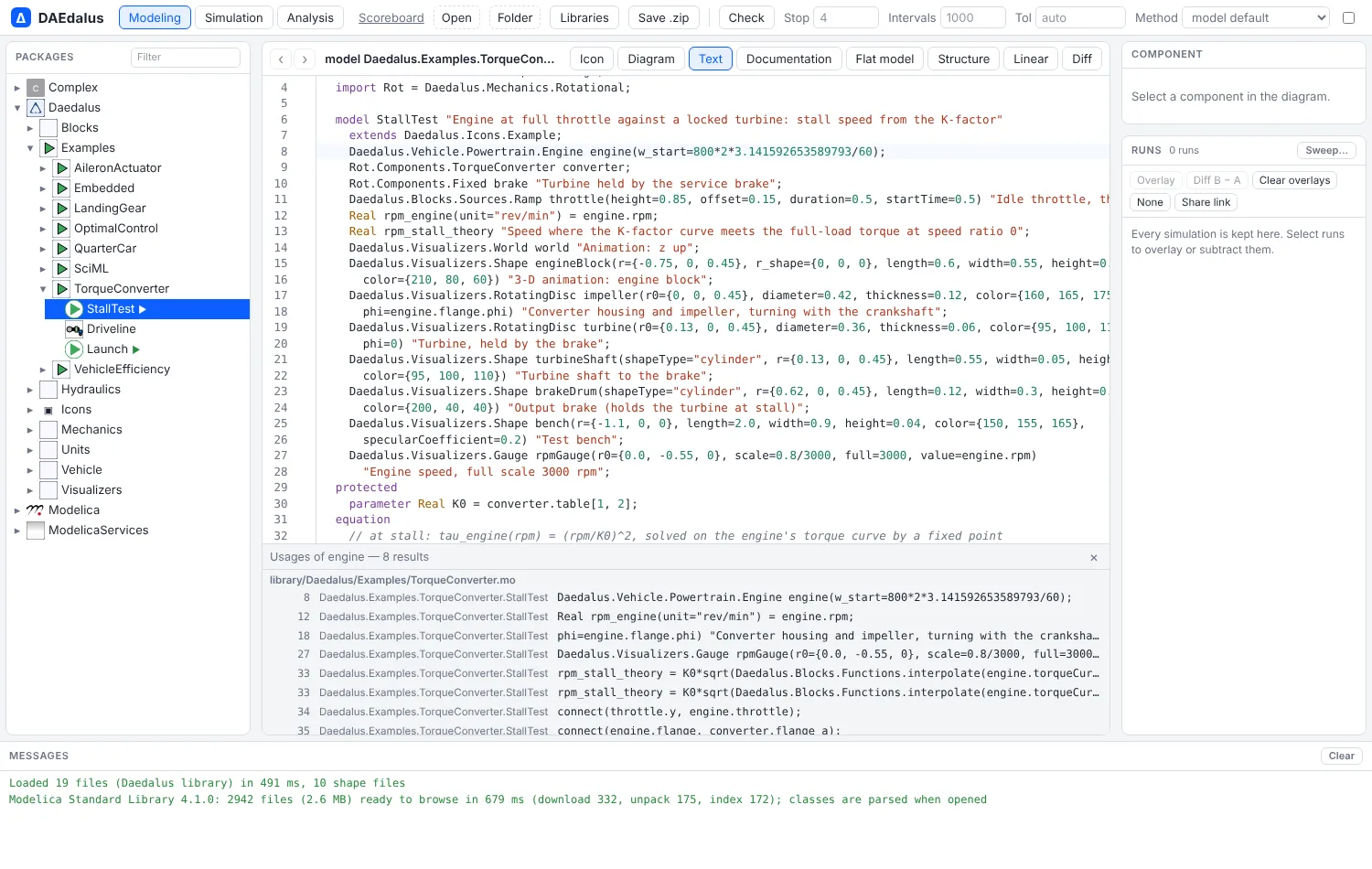Expand the Vehicle package node
1372x869 pixels.
pyautogui.click(x=29, y=470)
